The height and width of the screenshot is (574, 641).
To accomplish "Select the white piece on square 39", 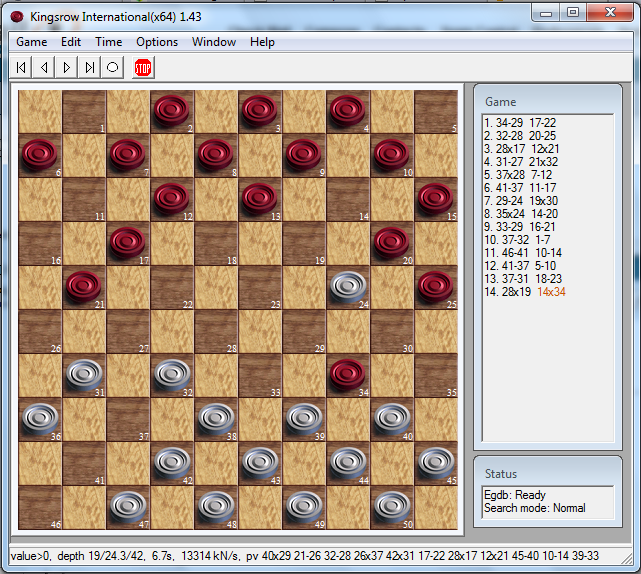I will (304, 418).
